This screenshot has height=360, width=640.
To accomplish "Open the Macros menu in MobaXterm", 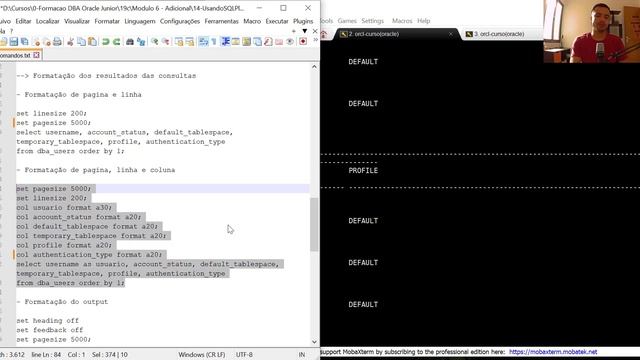I will (x=402, y=21).
